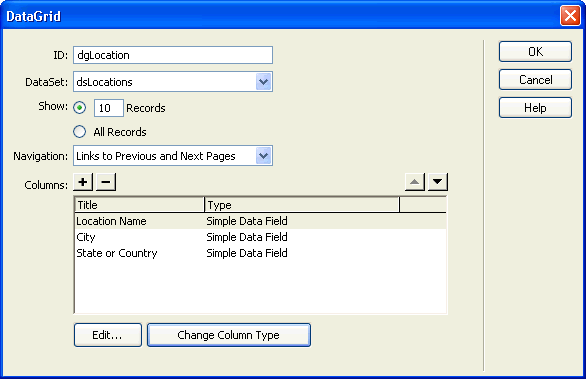The width and height of the screenshot is (586, 379).
Task: Click Simple Data Field type for Location Name
Action: tap(247, 221)
